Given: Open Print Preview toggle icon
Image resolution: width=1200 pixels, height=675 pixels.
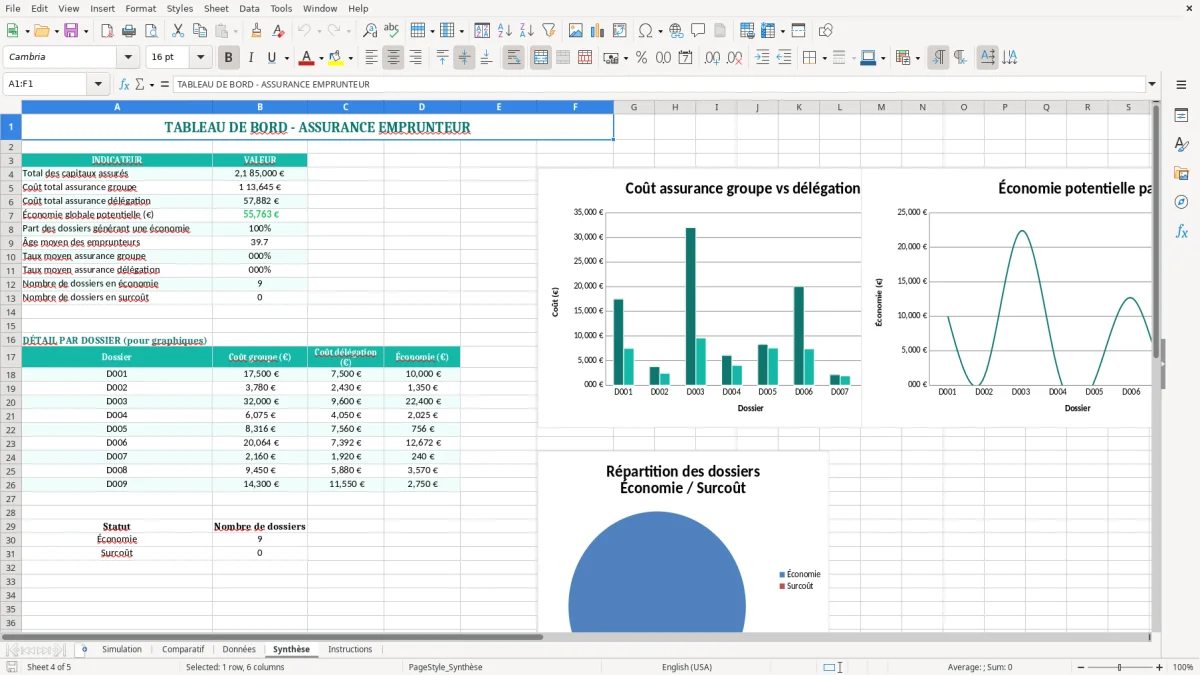Looking at the screenshot, I should [x=150, y=31].
